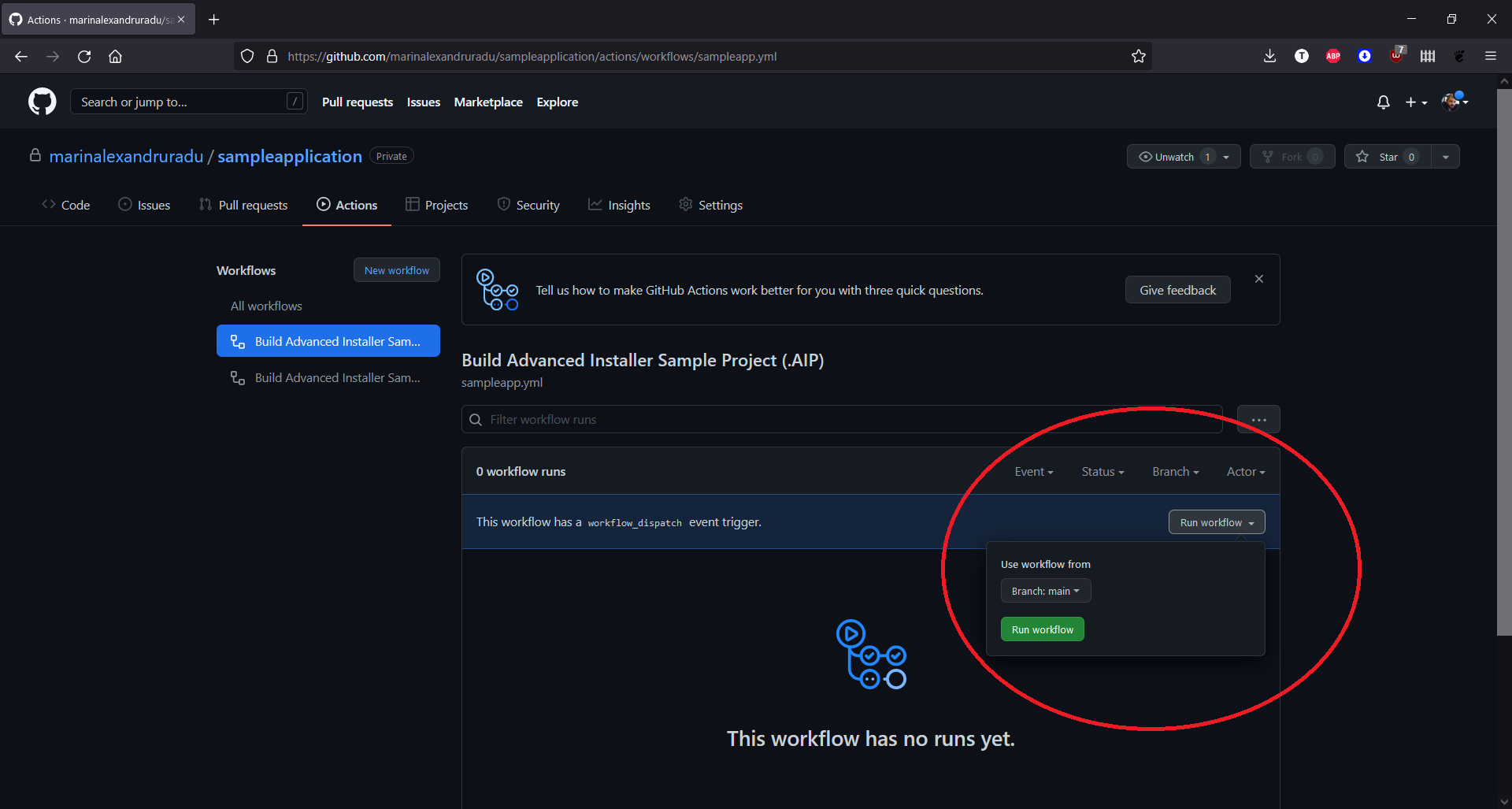
Task: Open the Insights tab
Action: click(620, 205)
